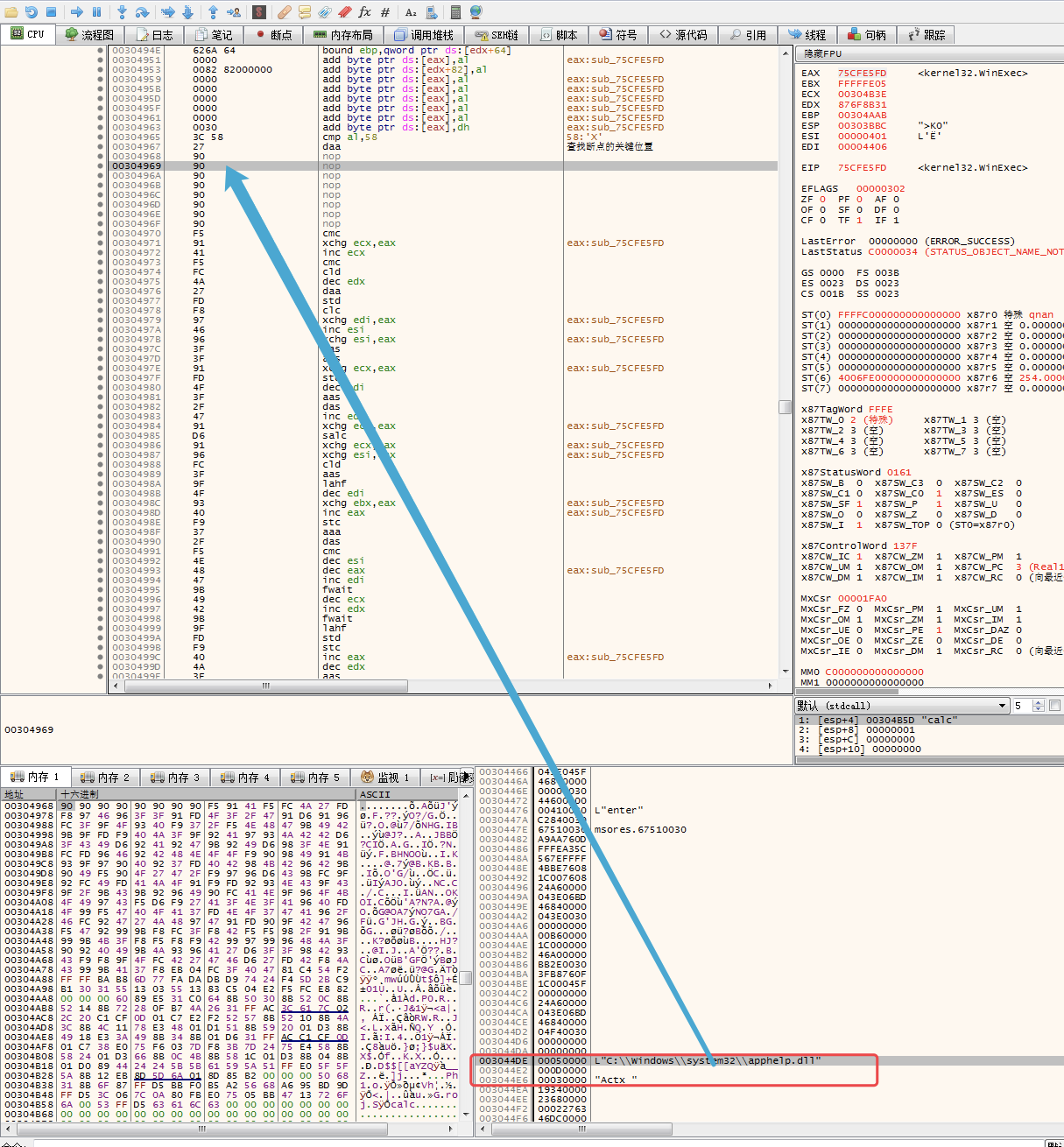
Task: Select the 内存 2 dump tab
Action: (x=104, y=778)
